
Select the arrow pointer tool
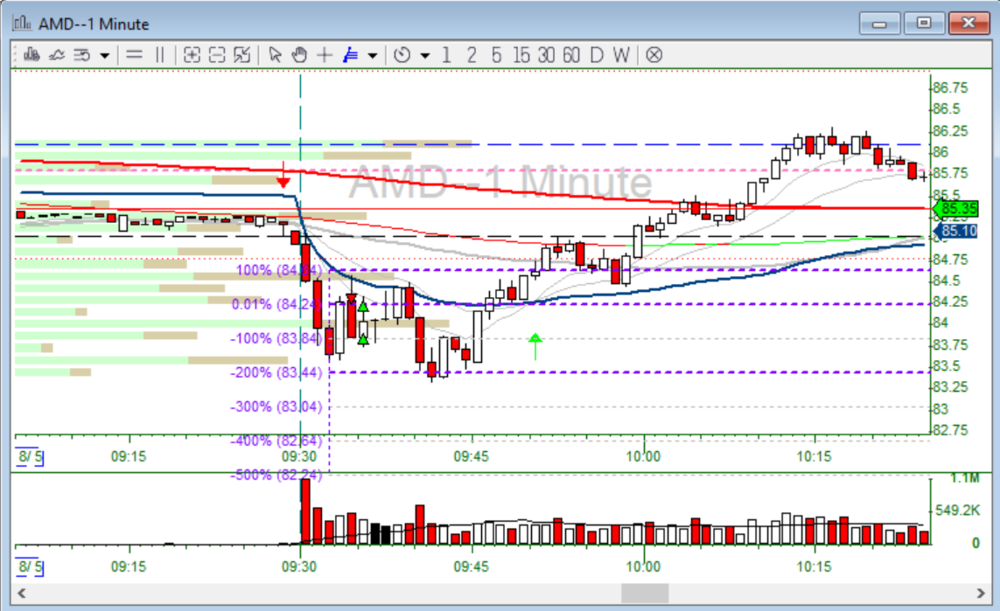click(275, 55)
